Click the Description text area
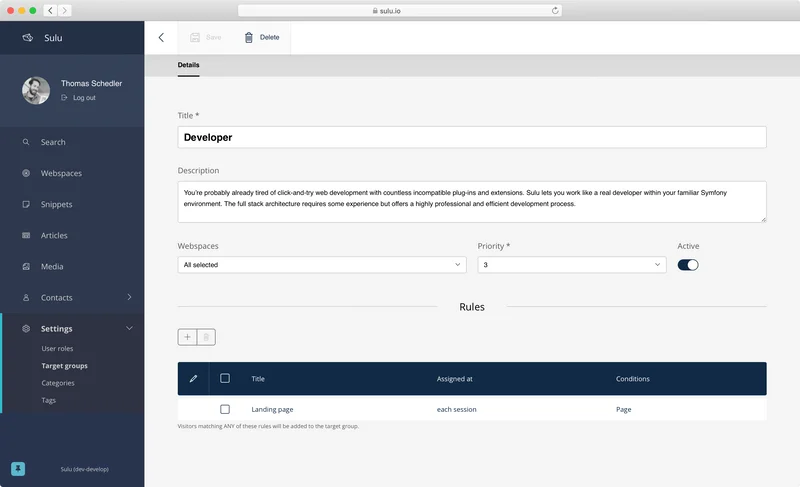 point(472,201)
